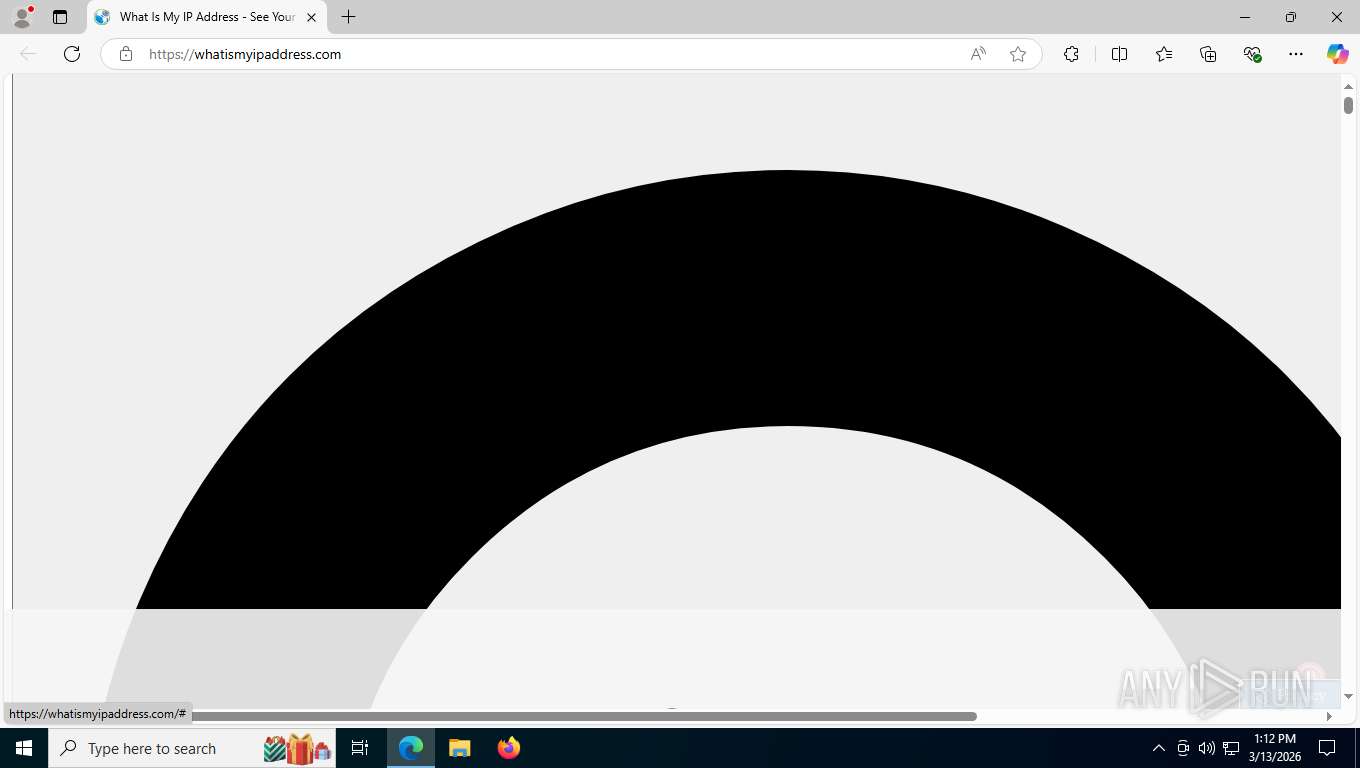
Task: Toggle the Split screen icon
Action: (x=1119, y=54)
